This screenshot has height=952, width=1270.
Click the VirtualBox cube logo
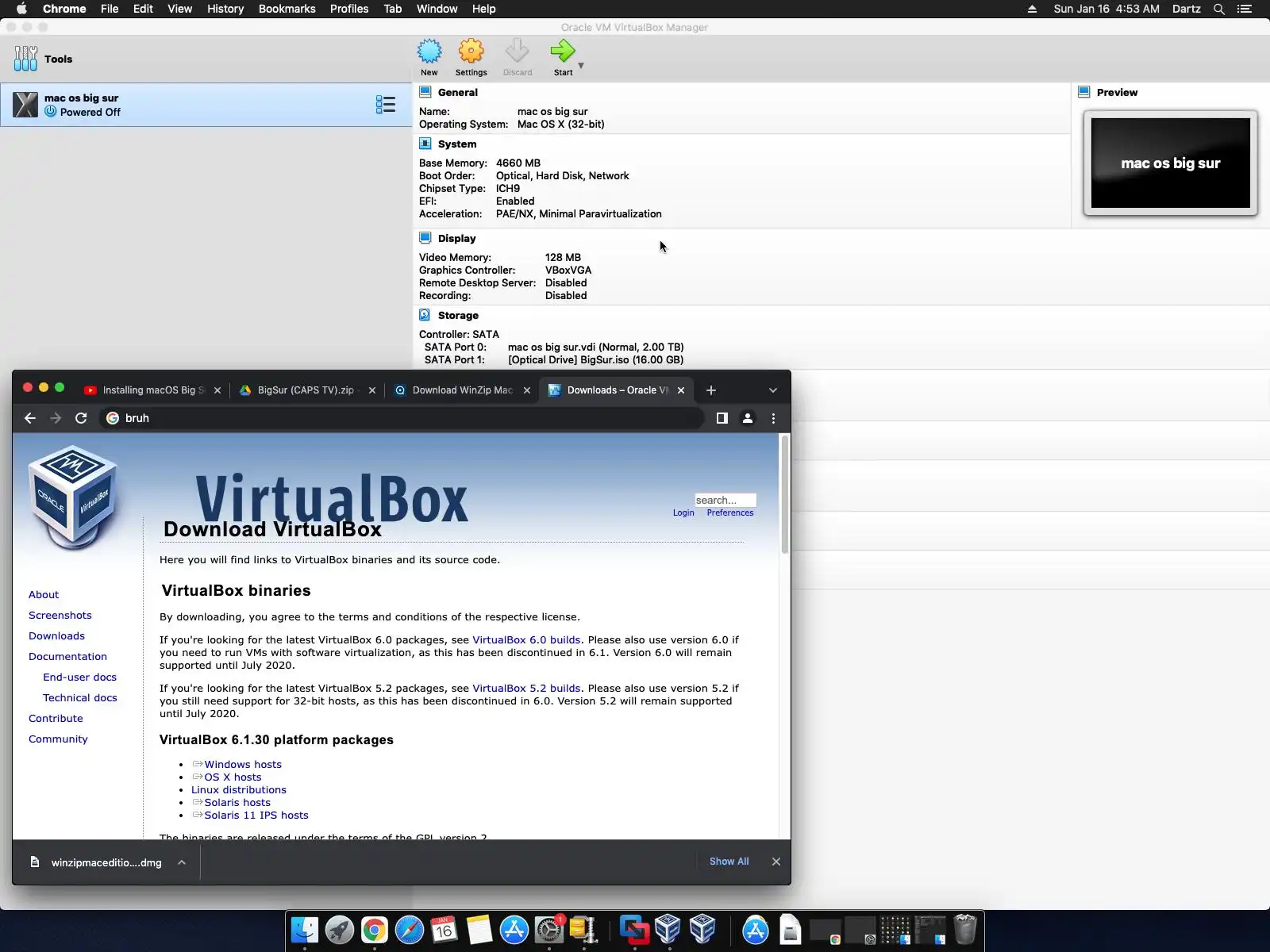coord(73,497)
